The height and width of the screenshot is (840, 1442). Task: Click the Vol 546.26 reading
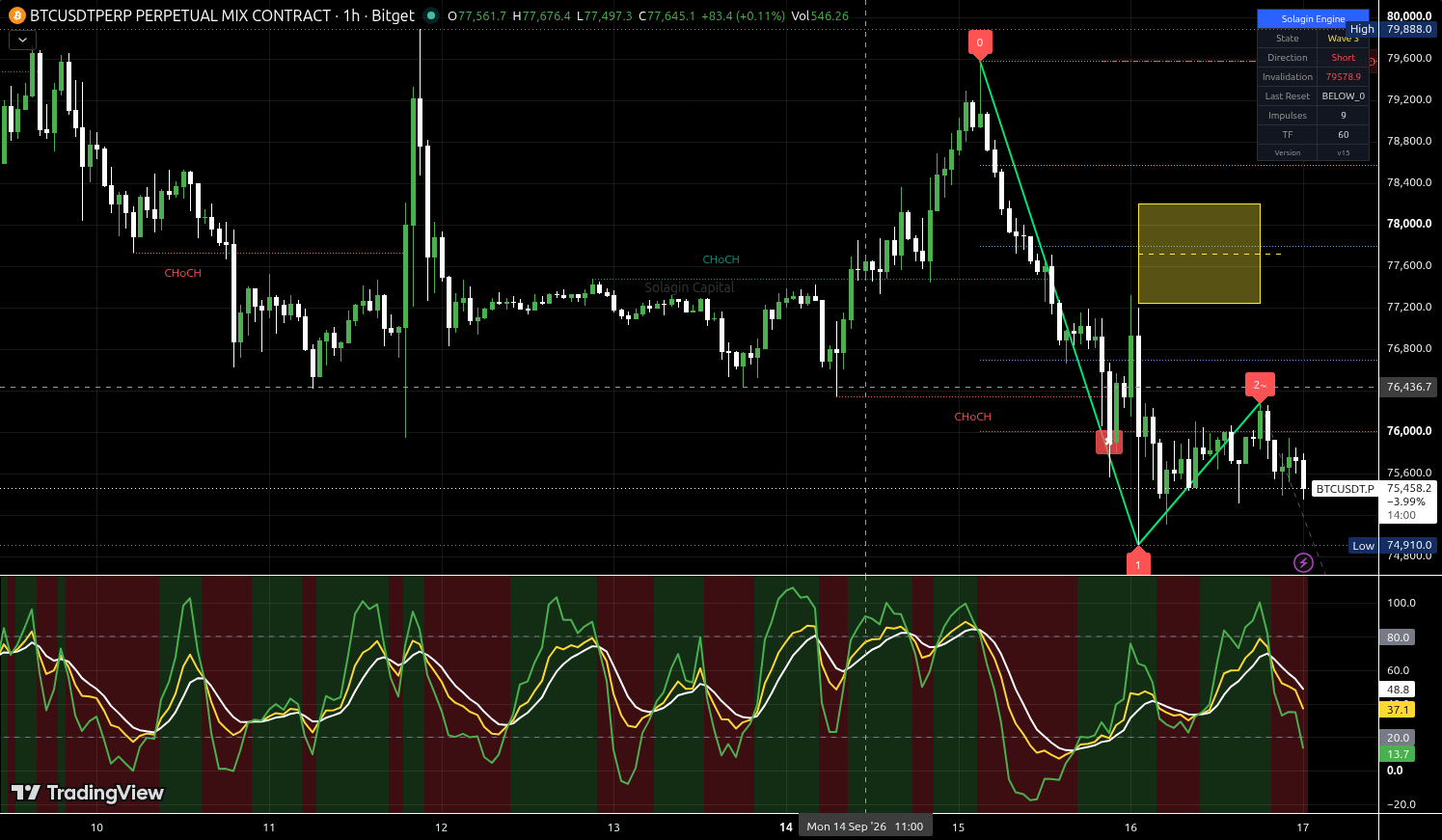pos(820,15)
